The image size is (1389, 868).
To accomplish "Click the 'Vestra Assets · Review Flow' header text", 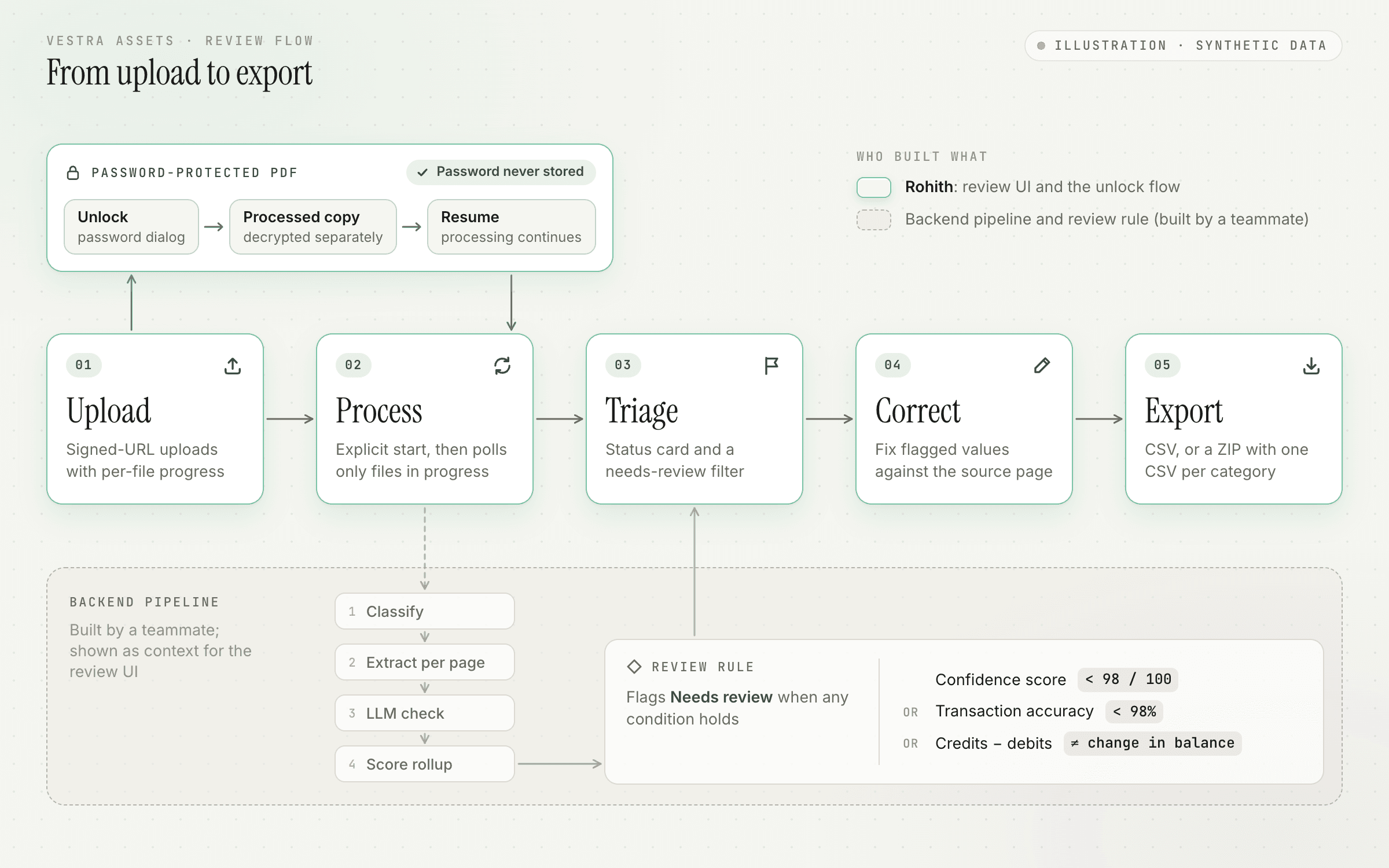I will coord(180,41).
